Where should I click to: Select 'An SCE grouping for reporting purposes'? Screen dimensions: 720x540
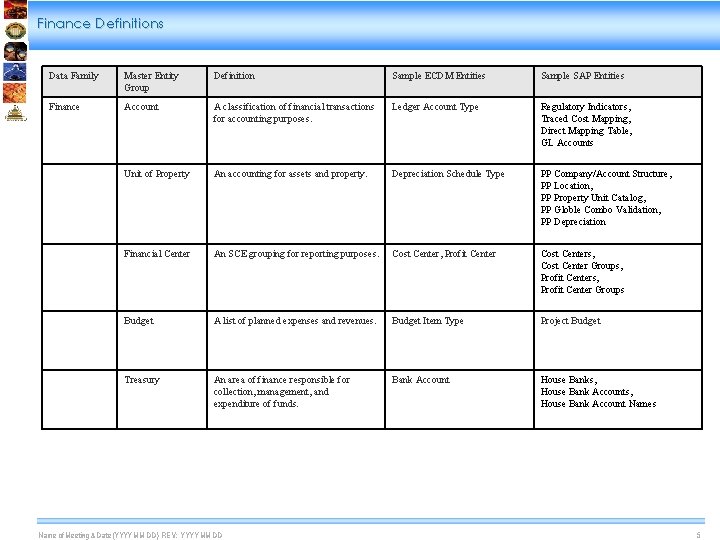pyautogui.click(x=296, y=253)
